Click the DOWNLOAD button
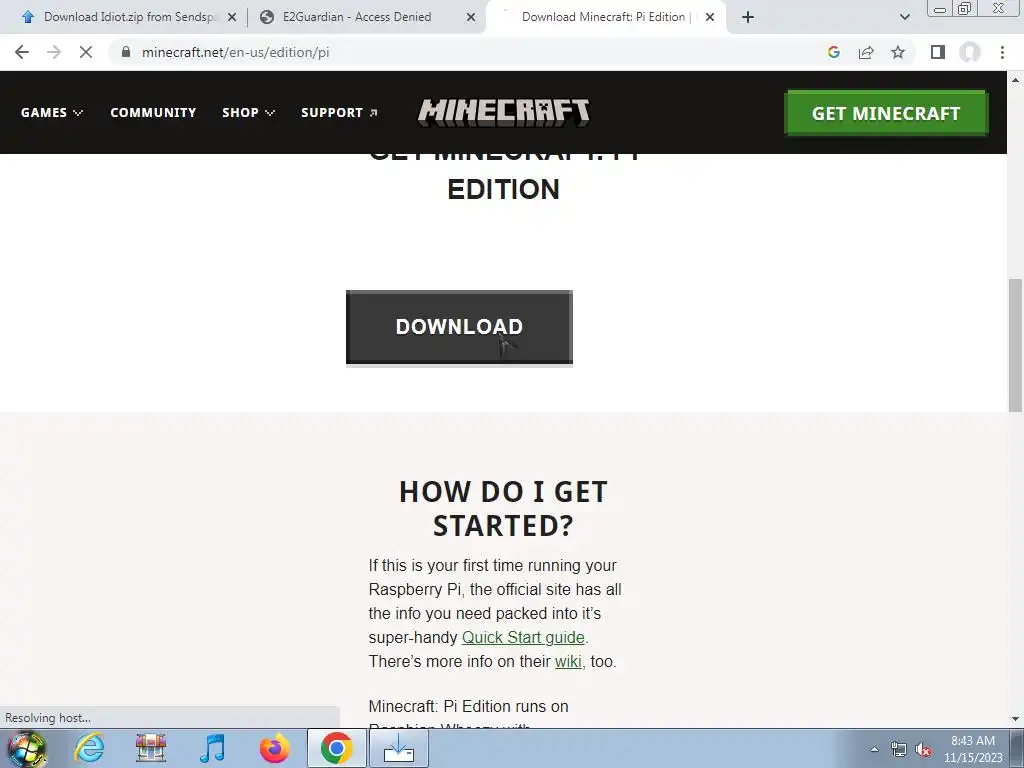1024x768 pixels. [459, 327]
